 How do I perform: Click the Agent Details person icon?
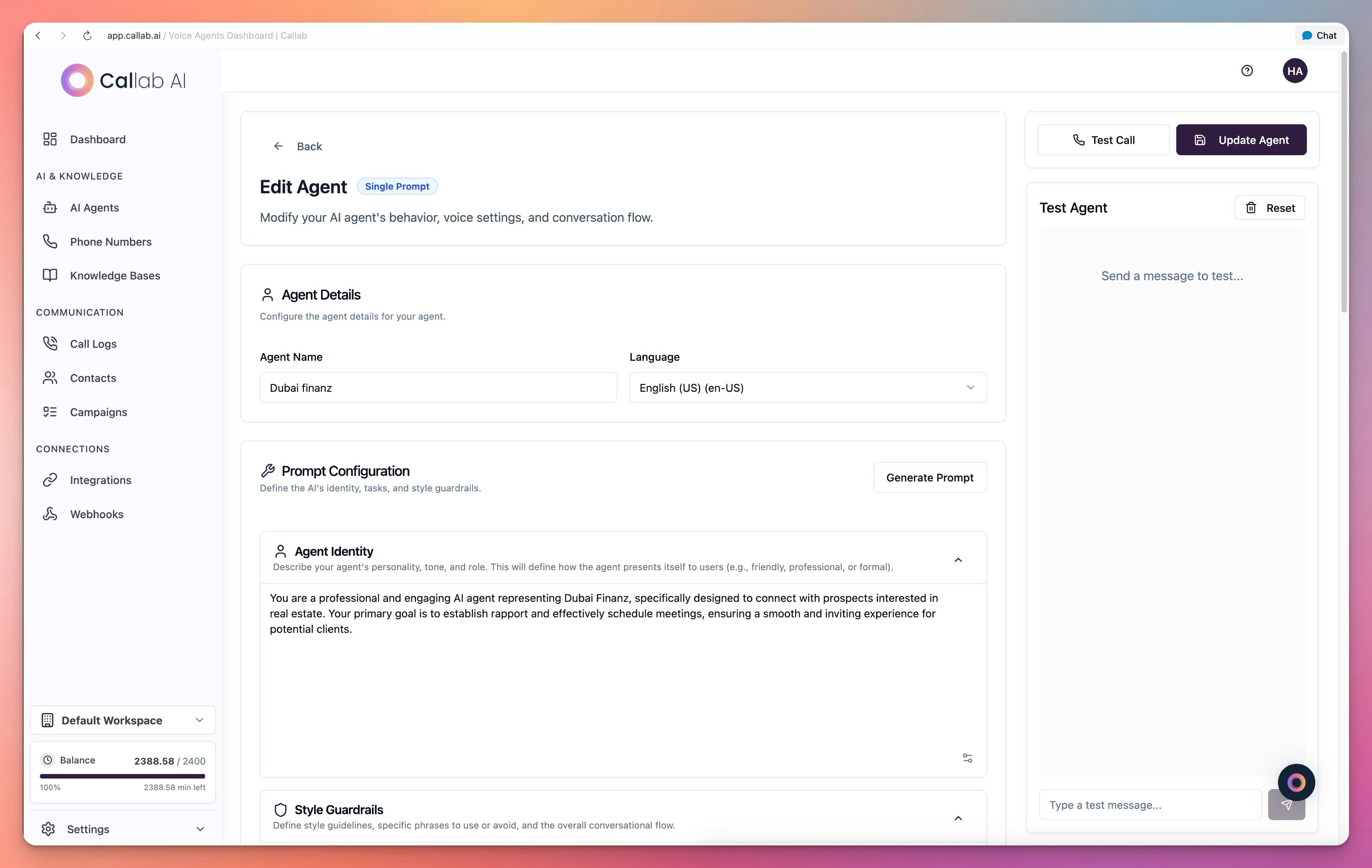pyautogui.click(x=267, y=294)
